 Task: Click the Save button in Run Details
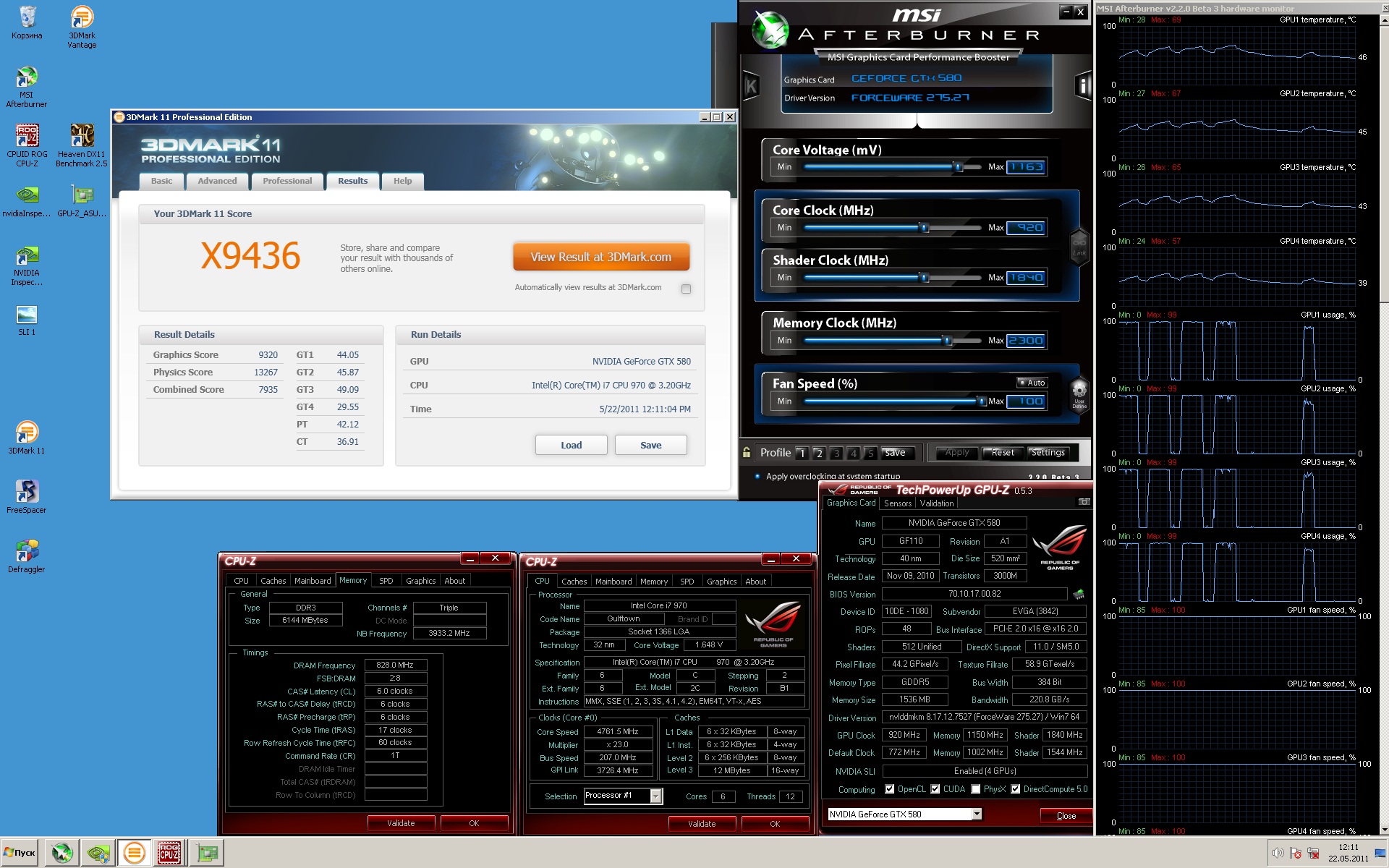(650, 445)
